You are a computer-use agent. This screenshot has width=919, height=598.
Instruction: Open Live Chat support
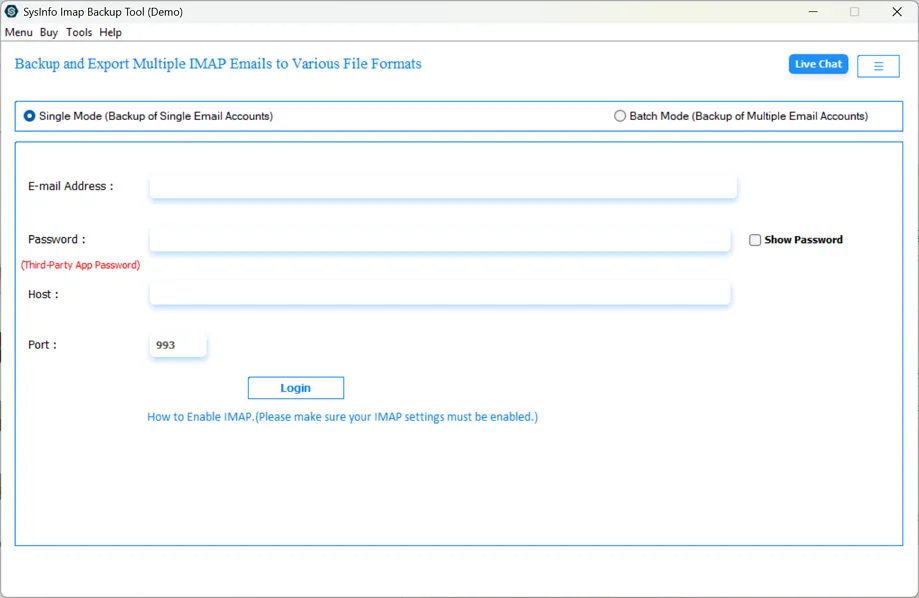coord(817,64)
